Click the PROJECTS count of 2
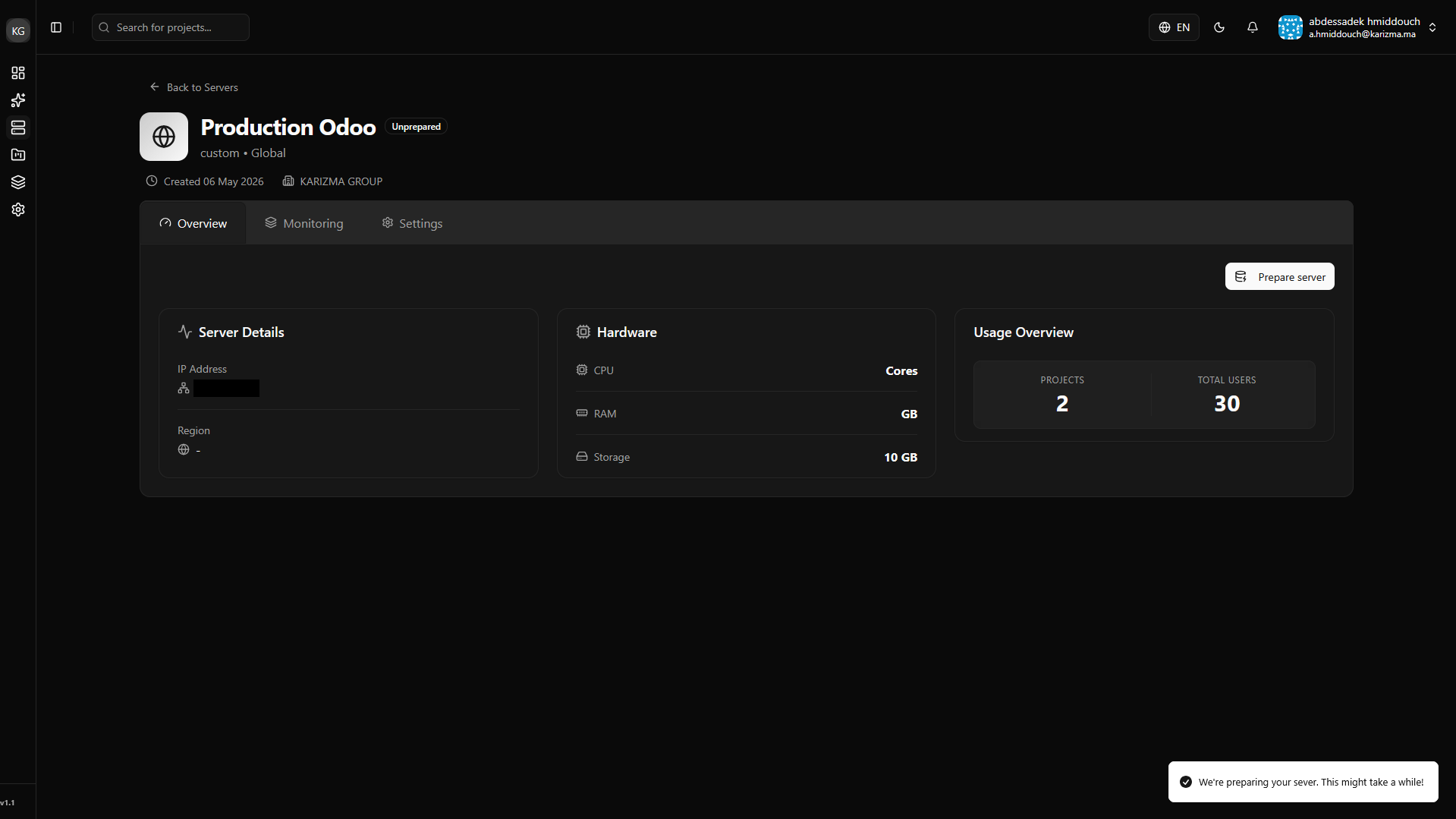Viewport: 1456px width, 819px height. 1062,404
